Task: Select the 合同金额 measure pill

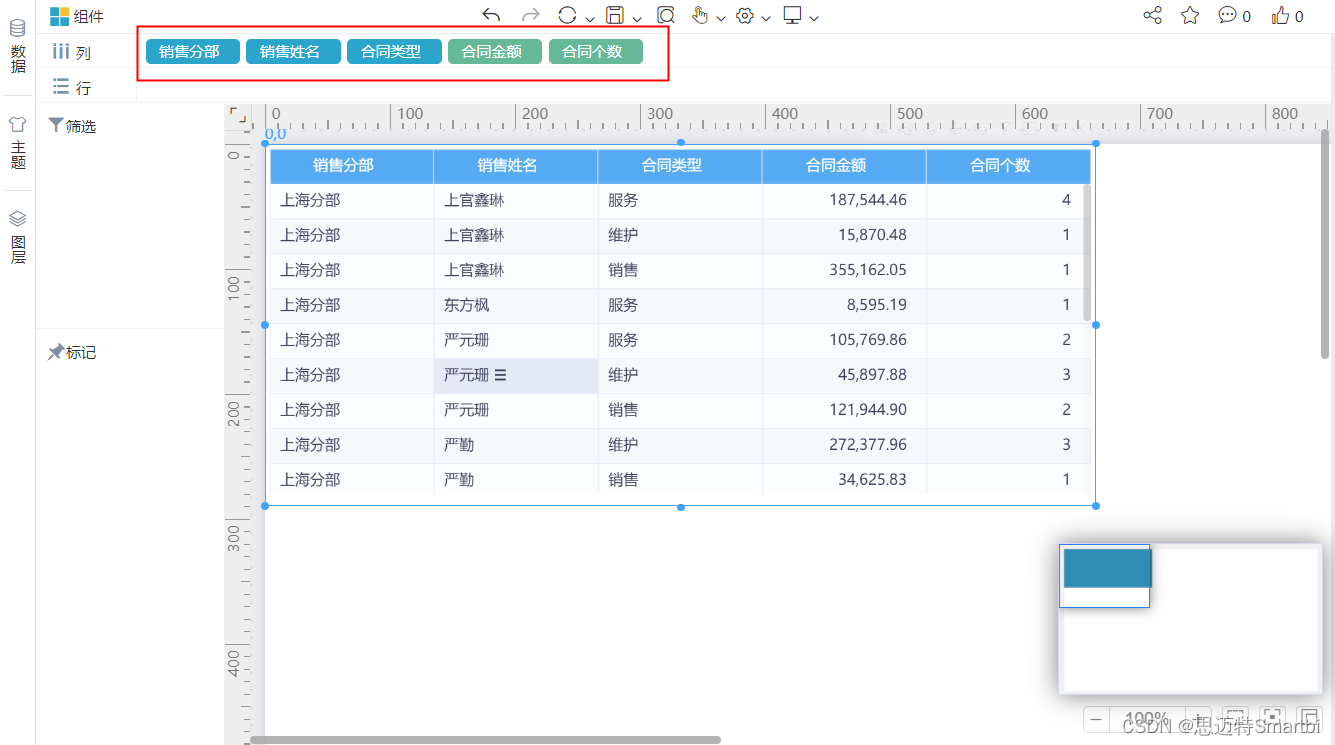Action: (495, 52)
